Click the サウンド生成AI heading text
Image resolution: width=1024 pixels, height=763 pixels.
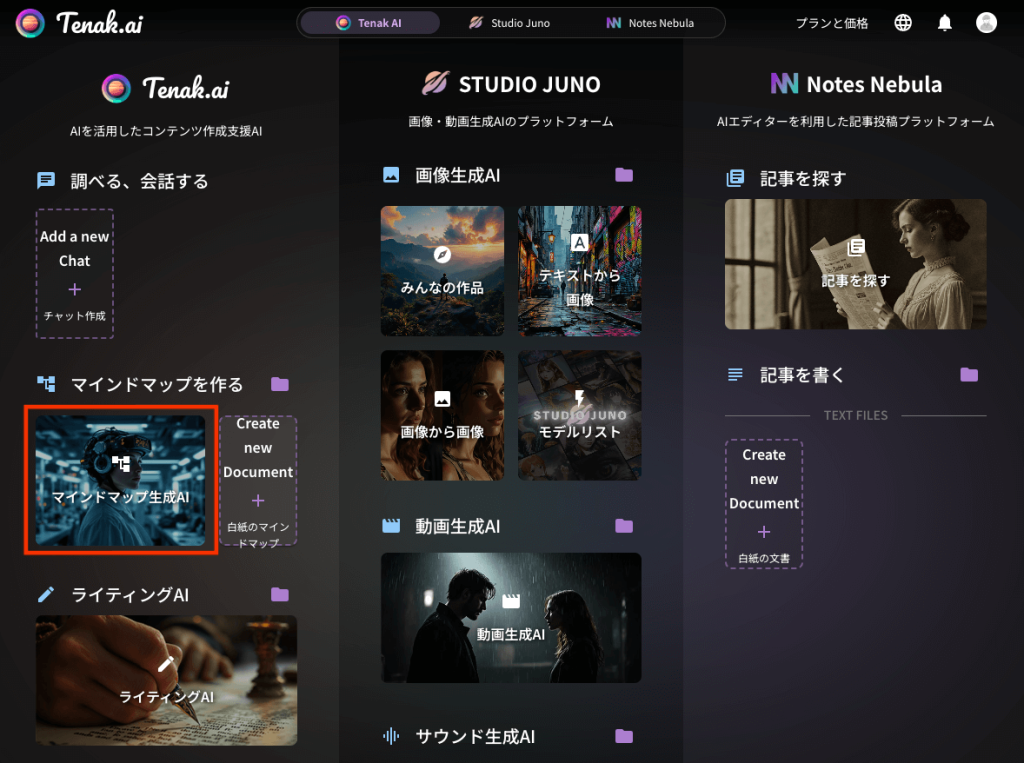tap(475, 736)
